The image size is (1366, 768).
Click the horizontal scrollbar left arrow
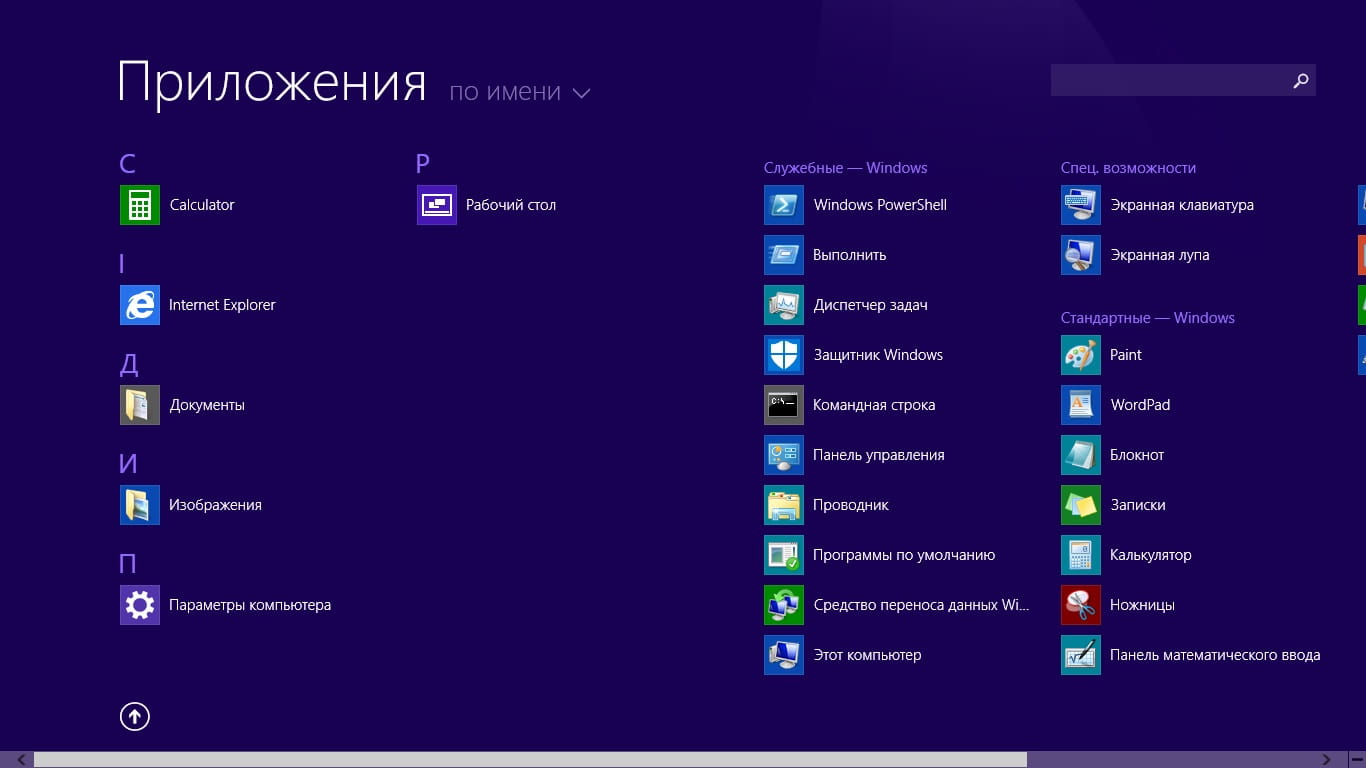coord(20,760)
